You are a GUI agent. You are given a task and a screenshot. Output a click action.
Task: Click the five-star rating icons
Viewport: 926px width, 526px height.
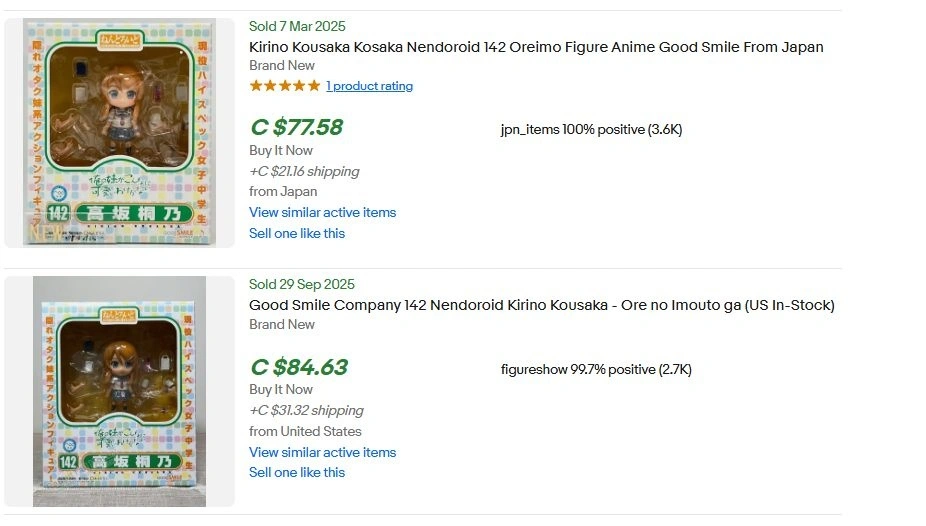point(285,86)
